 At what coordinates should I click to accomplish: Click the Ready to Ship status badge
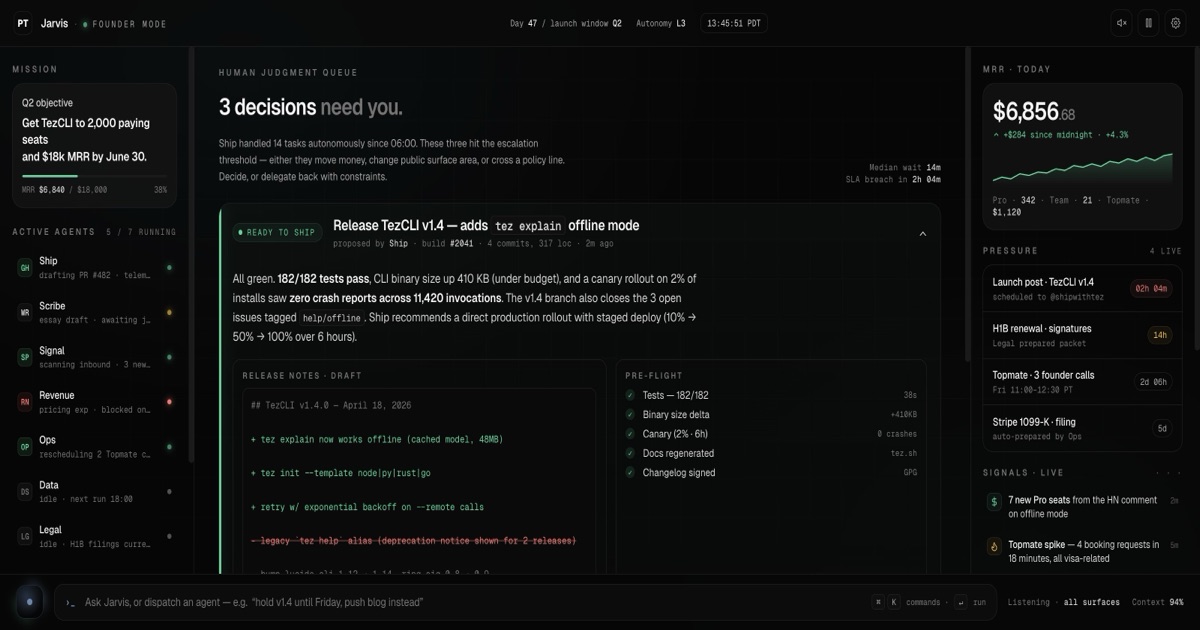click(276, 233)
